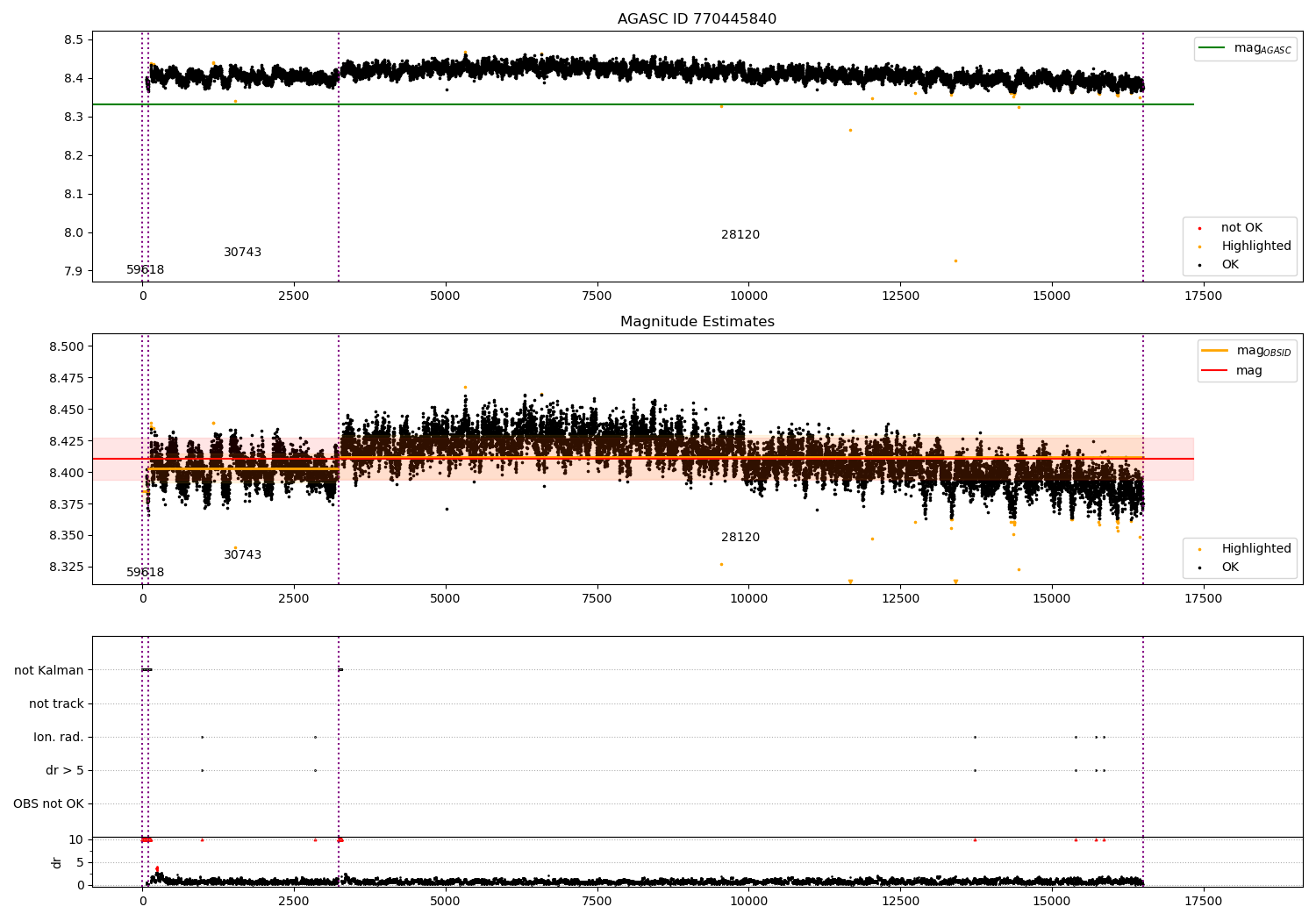Click the 8.3 tick on the top y-axis
This screenshot has height=921, width=1316.
[x=74, y=118]
